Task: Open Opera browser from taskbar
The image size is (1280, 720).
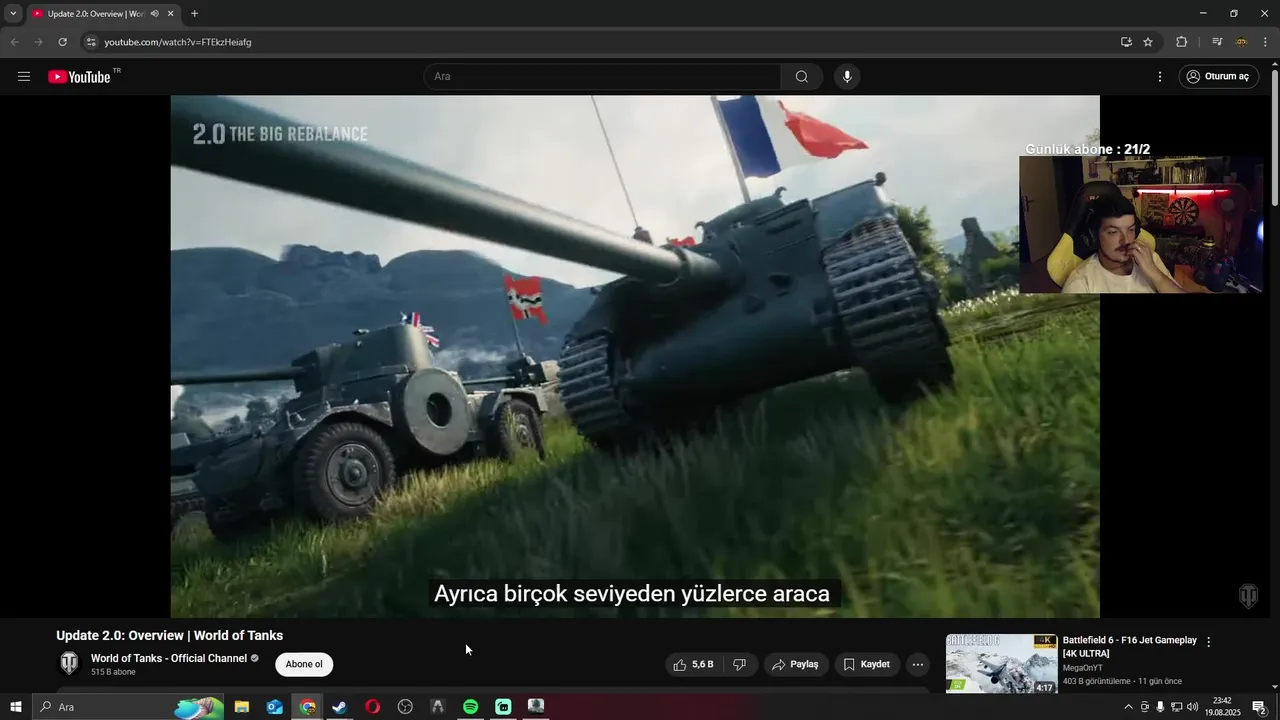Action: pyautogui.click(x=373, y=707)
